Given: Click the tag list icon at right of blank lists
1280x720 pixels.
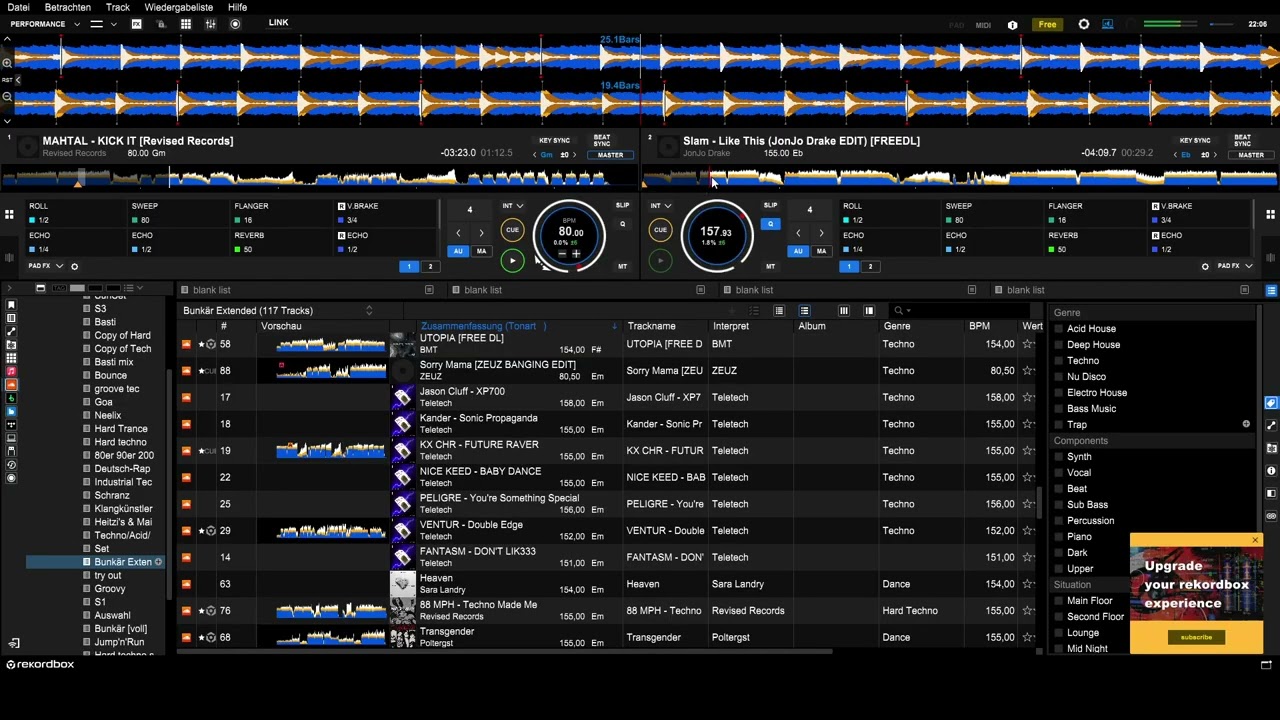Looking at the screenshot, I should pyautogui.click(x=1271, y=290).
